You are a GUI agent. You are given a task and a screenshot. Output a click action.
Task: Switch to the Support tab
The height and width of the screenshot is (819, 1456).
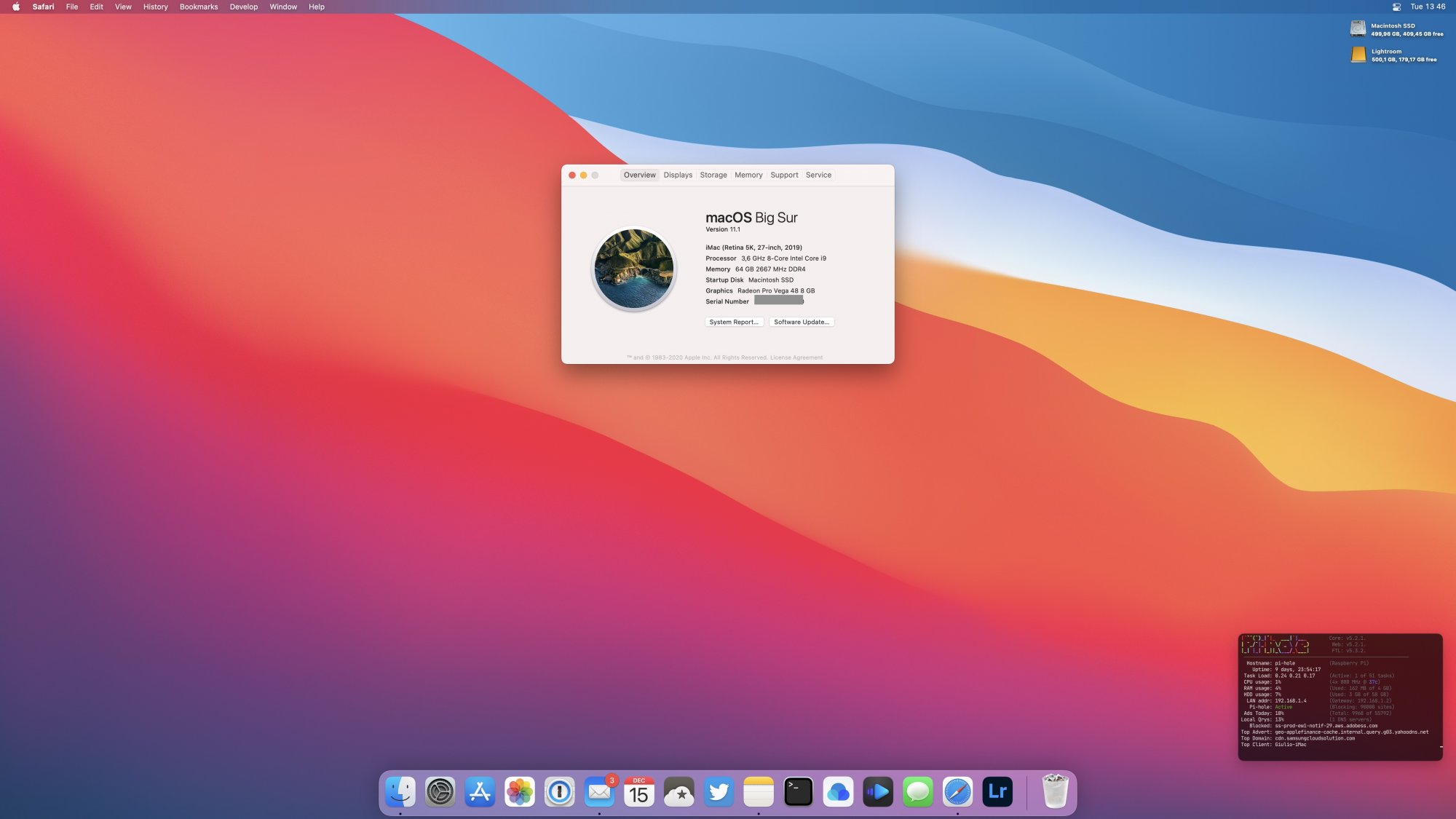784,175
